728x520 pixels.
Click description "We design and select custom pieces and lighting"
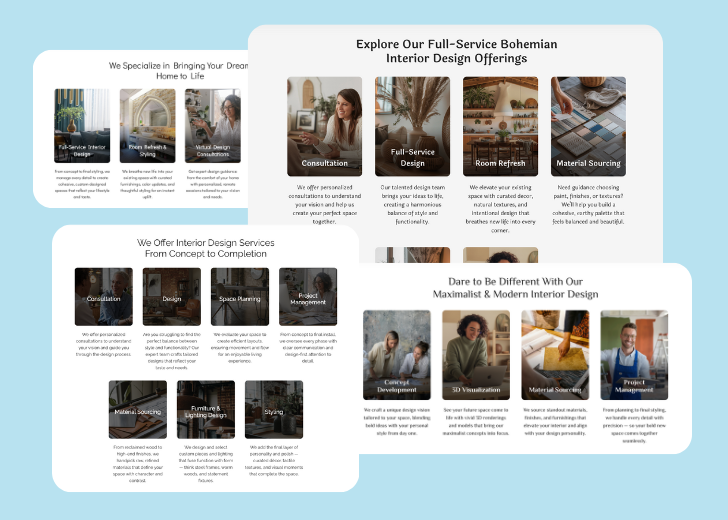point(206,464)
